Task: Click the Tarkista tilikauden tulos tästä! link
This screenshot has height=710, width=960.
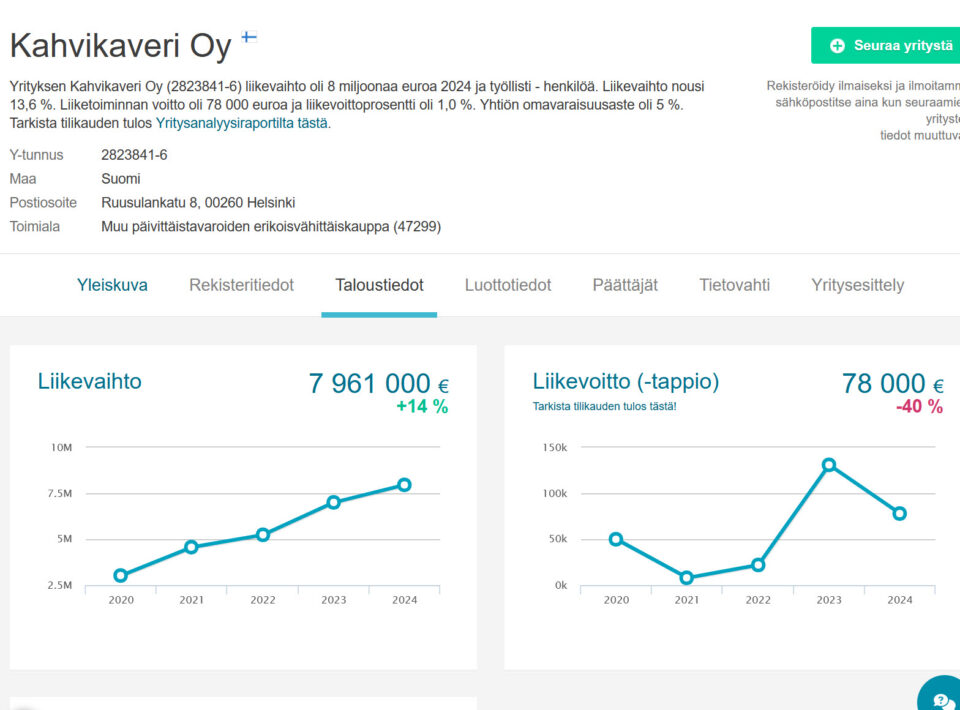Action: point(604,406)
